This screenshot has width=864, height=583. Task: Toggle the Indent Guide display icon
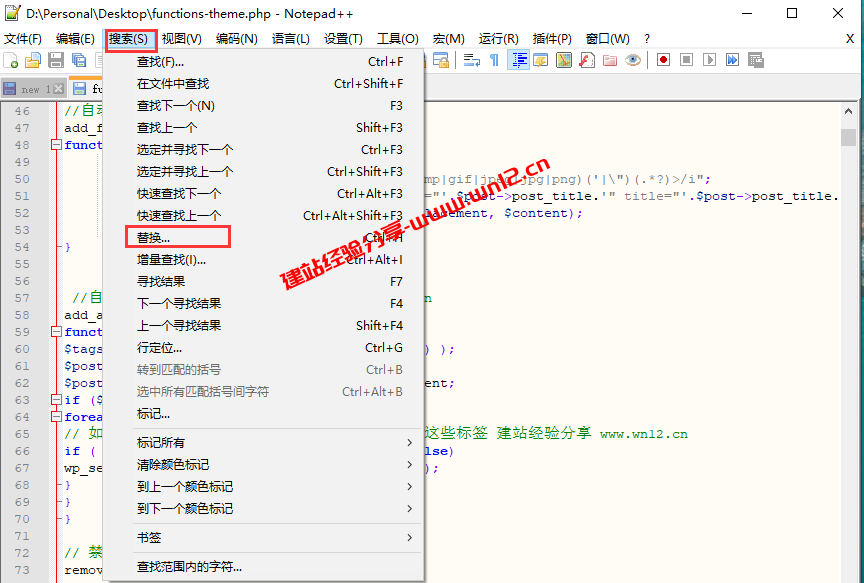518,60
